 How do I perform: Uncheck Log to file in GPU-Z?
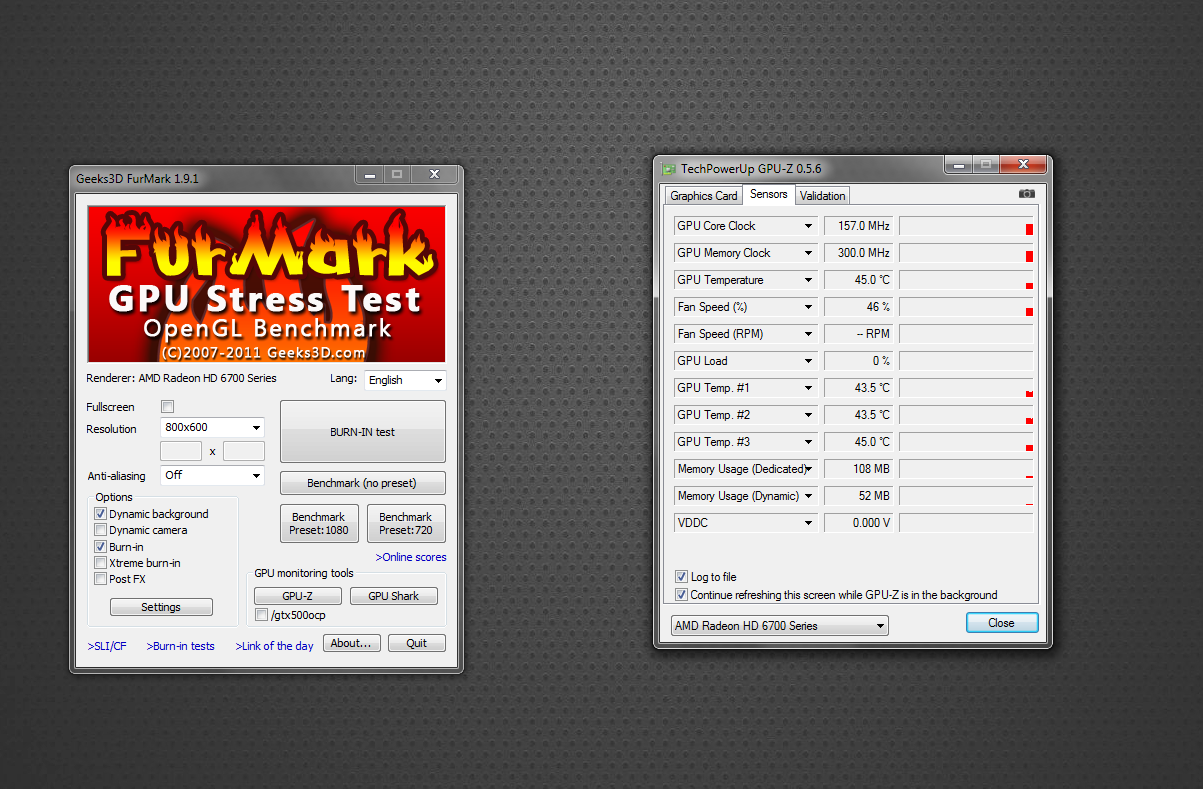681,577
